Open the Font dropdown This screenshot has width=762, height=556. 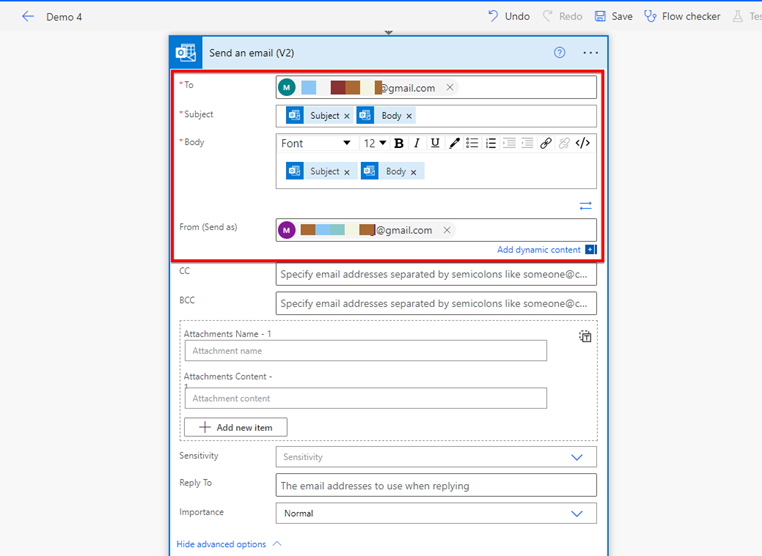316,143
